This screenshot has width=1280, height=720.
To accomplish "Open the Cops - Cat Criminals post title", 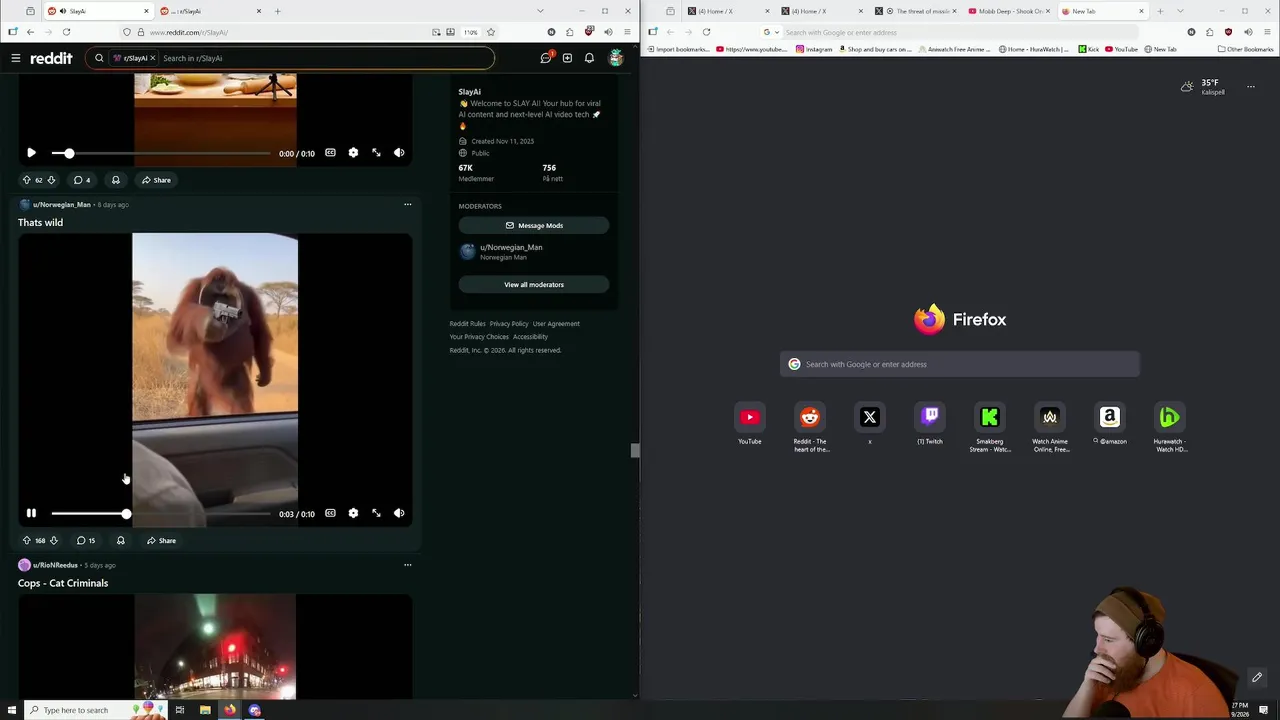I will pyautogui.click(x=63, y=583).
